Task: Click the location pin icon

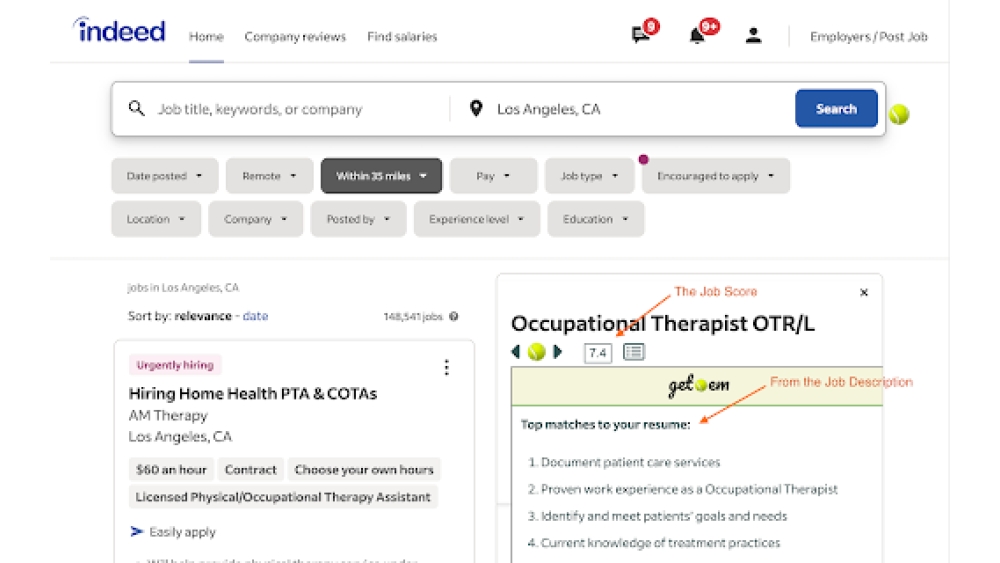Action: point(476,108)
